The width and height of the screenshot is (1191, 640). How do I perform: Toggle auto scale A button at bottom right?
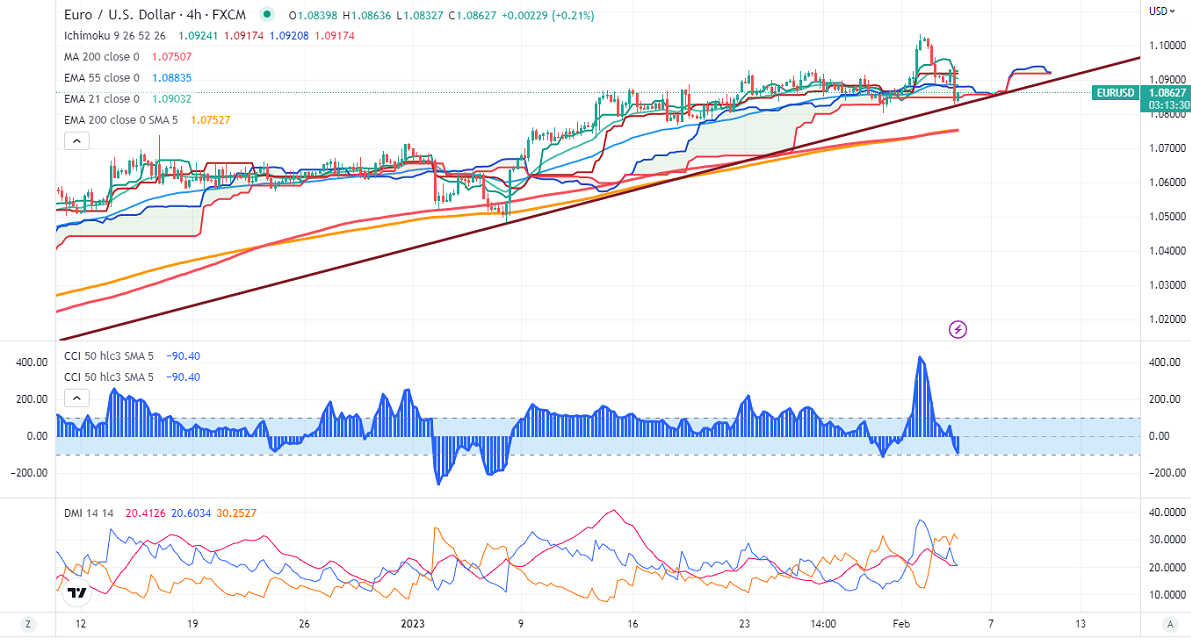coord(1165,624)
